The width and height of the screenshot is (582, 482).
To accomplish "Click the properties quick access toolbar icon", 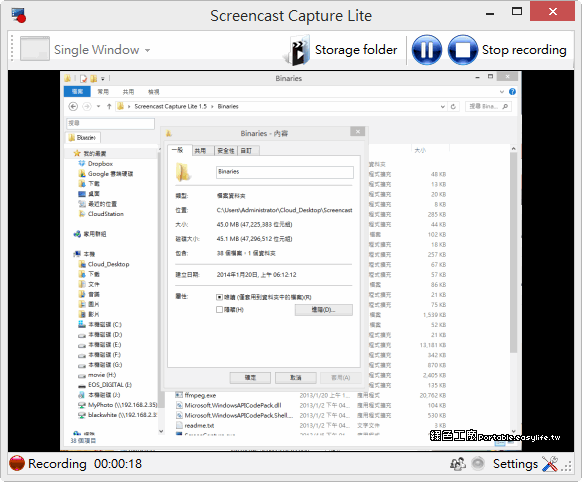I will 84,78.
